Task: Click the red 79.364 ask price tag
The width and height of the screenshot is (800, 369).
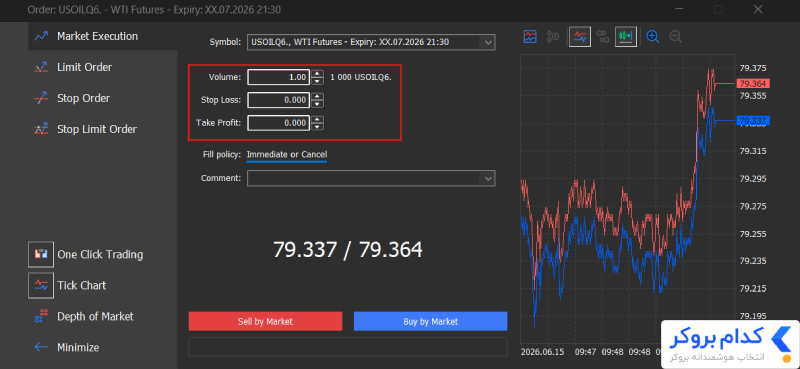Action: [754, 84]
